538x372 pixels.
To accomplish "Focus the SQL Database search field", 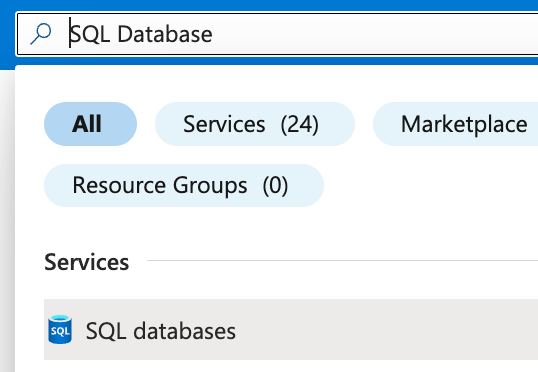I will 278,34.
